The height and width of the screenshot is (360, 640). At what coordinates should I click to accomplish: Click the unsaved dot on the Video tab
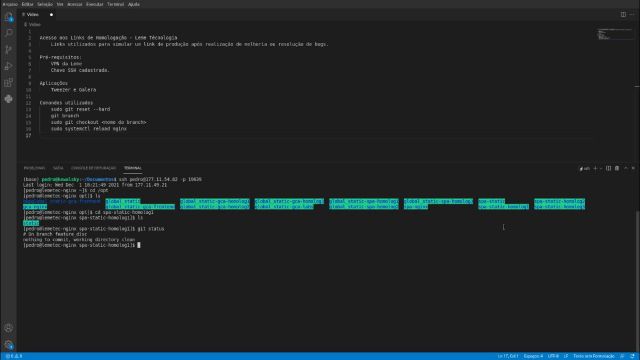pyautogui.click(x=51, y=15)
